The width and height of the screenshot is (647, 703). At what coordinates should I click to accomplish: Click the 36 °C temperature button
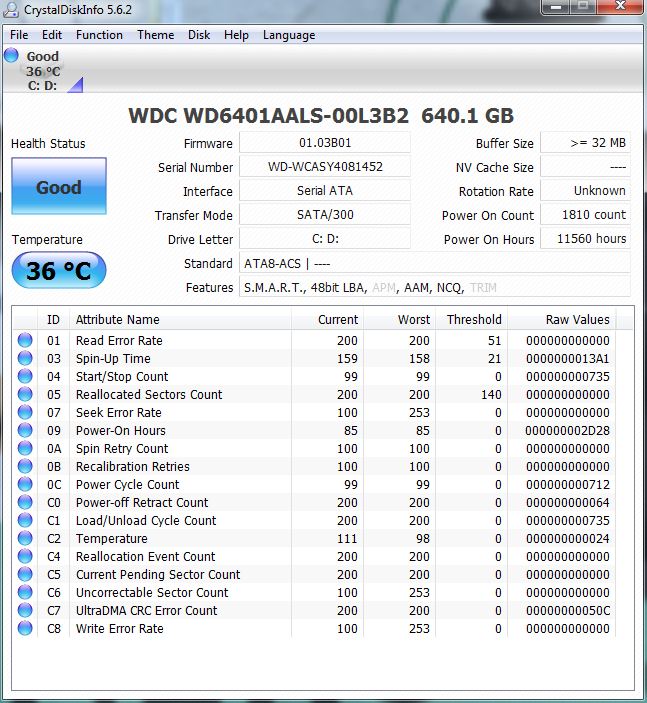coord(59,270)
